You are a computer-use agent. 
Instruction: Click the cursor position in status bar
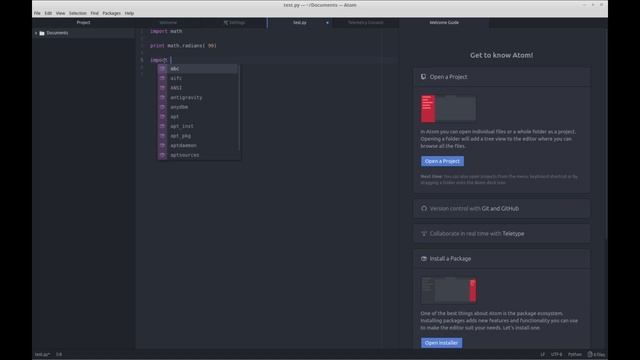pyautogui.click(x=59, y=354)
